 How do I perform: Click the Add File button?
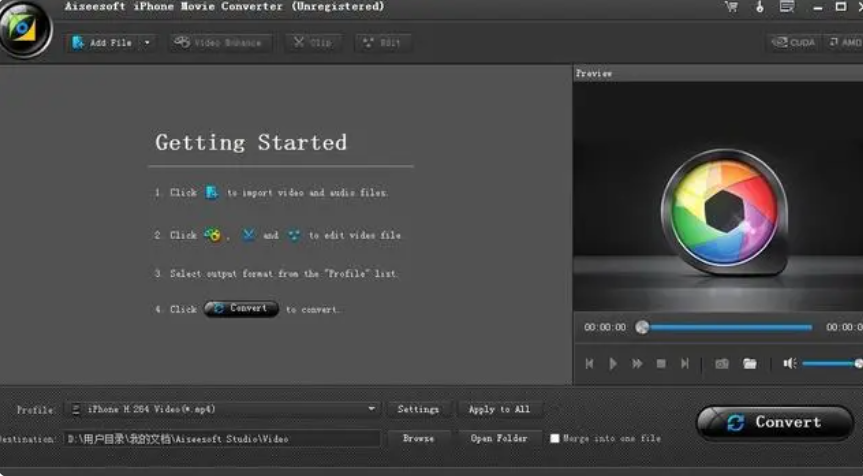pos(103,43)
